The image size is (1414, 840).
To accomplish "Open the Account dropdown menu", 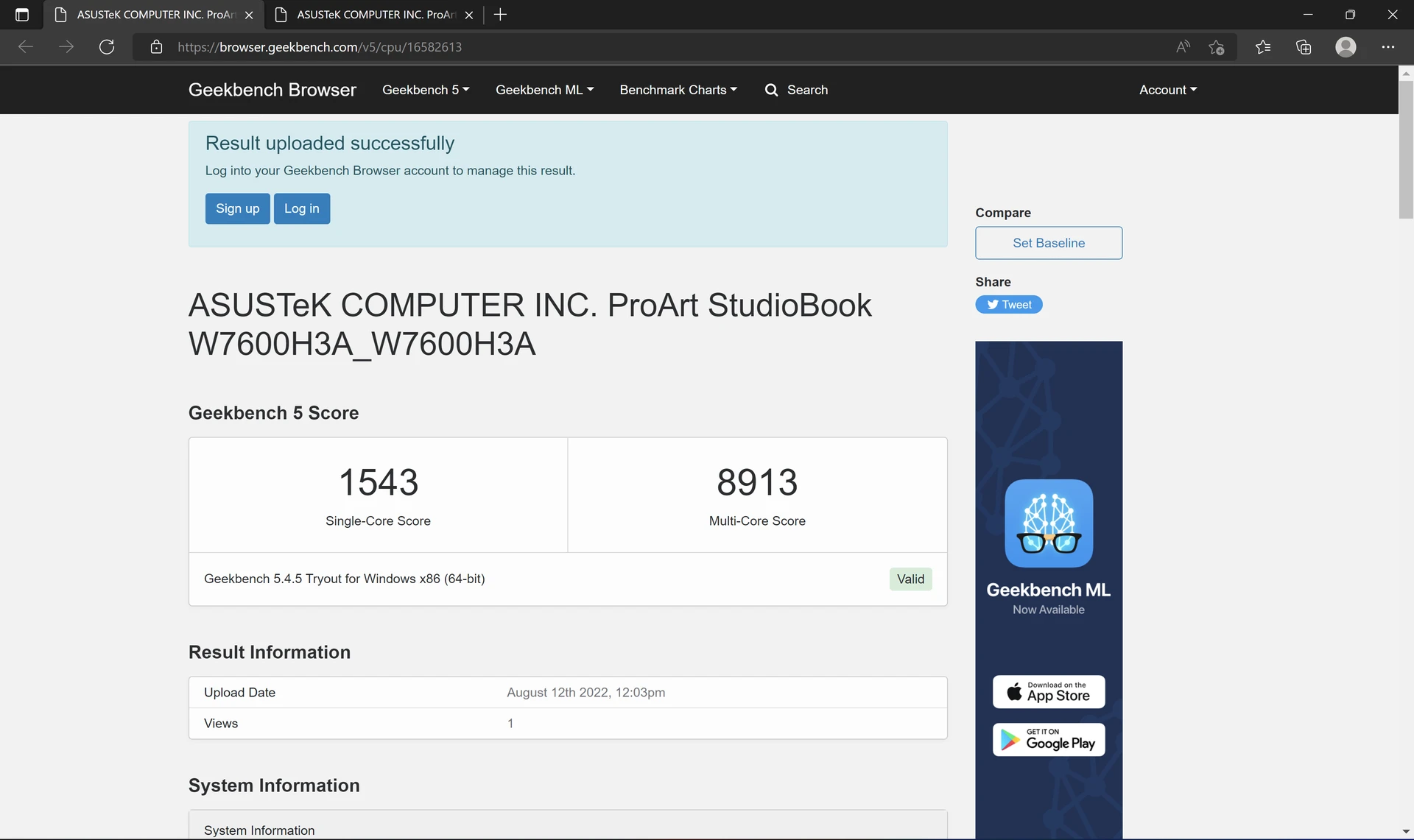I will [x=1168, y=90].
